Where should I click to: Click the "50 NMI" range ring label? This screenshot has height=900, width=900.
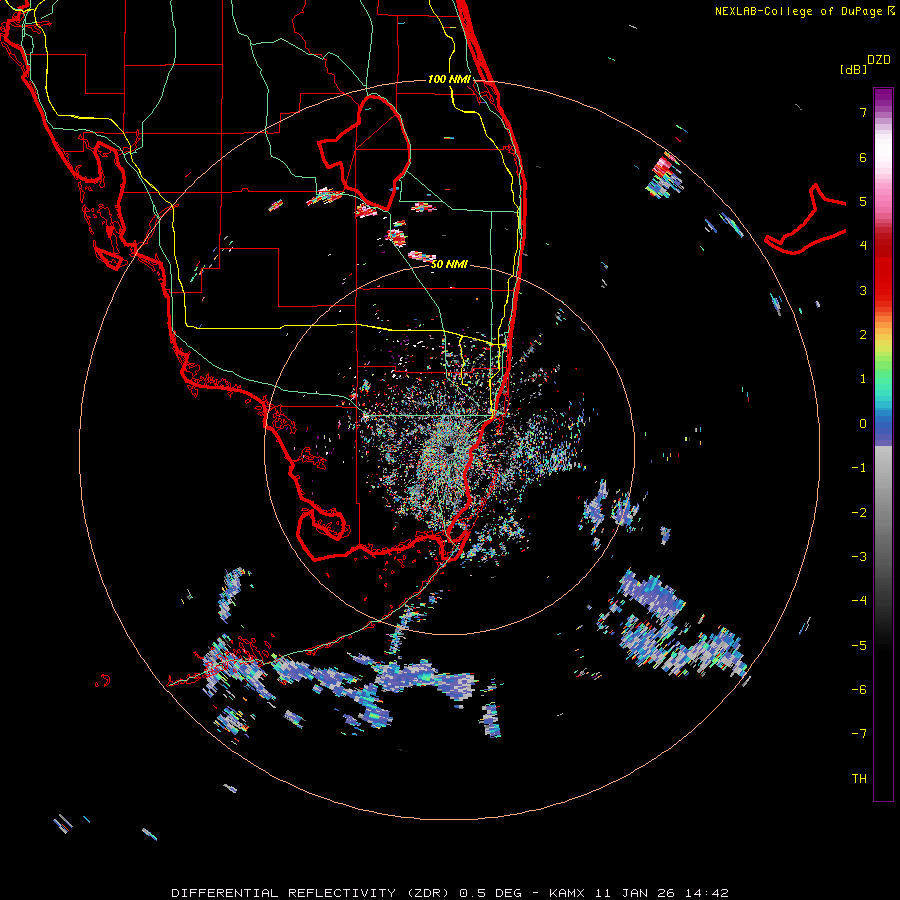[x=449, y=264]
